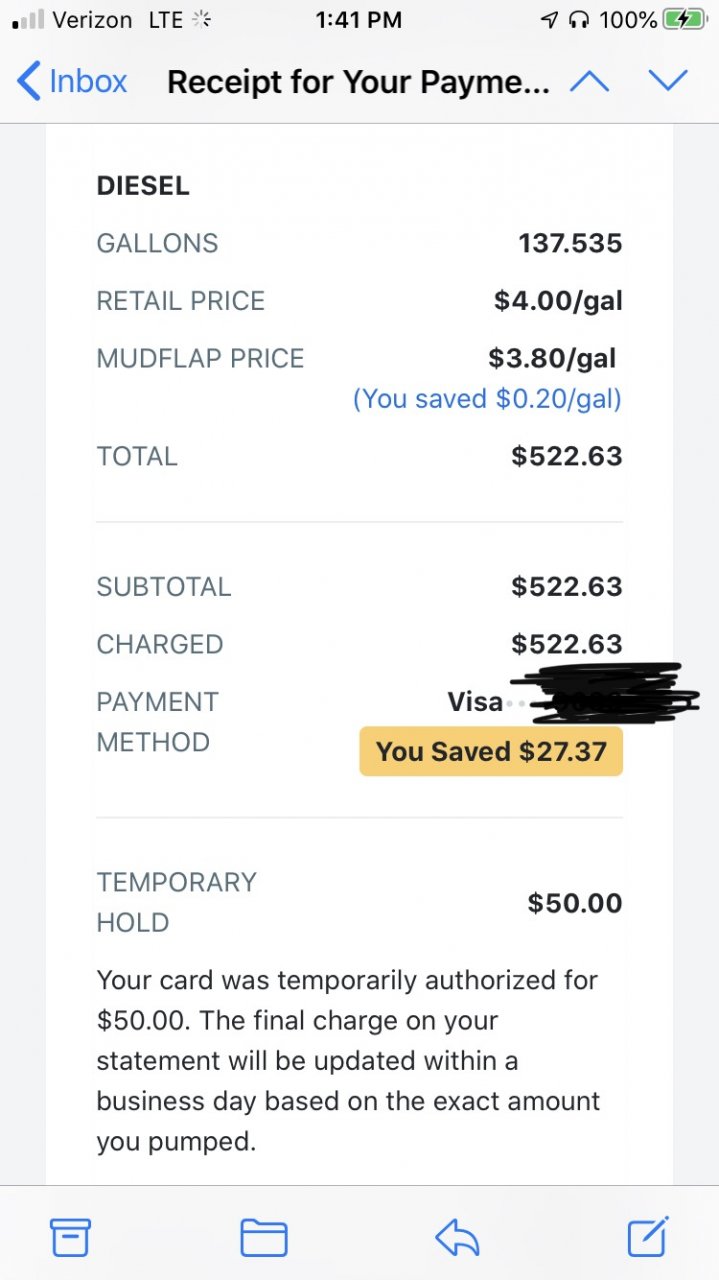Tap the Receipt for Your Payment title

(x=358, y=82)
